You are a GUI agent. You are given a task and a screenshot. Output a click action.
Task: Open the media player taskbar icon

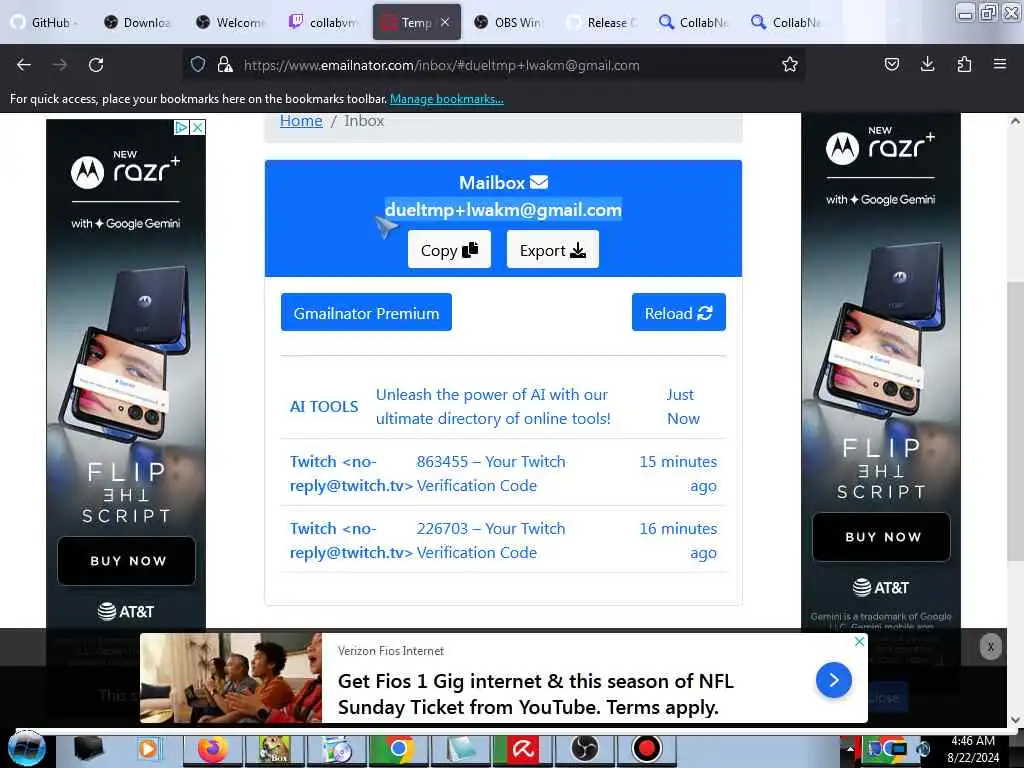149,749
